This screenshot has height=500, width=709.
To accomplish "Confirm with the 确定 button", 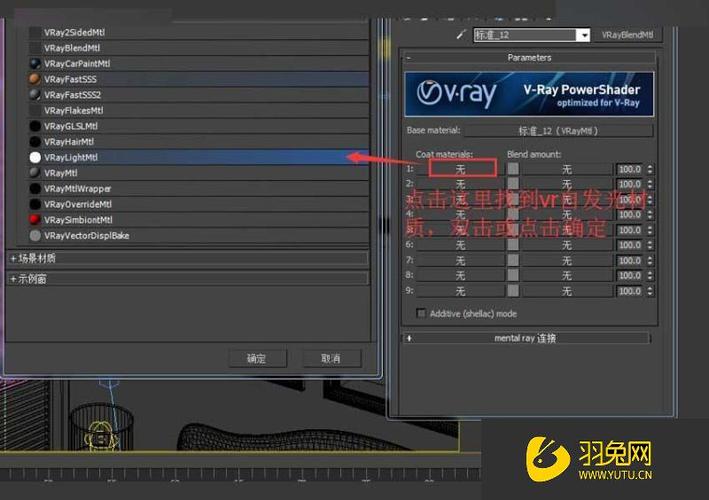I will tap(257, 359).
